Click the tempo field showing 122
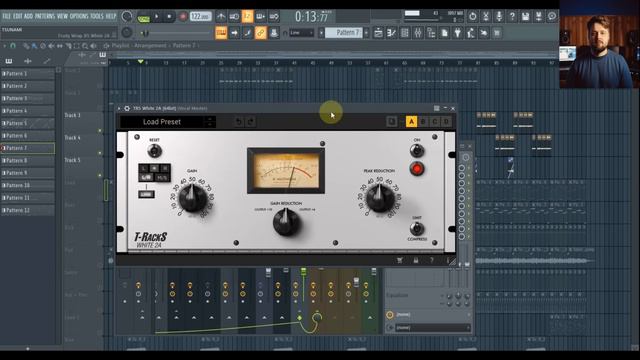Image resolution: width=640 pixels, height=360 pixels. (201, 17)
